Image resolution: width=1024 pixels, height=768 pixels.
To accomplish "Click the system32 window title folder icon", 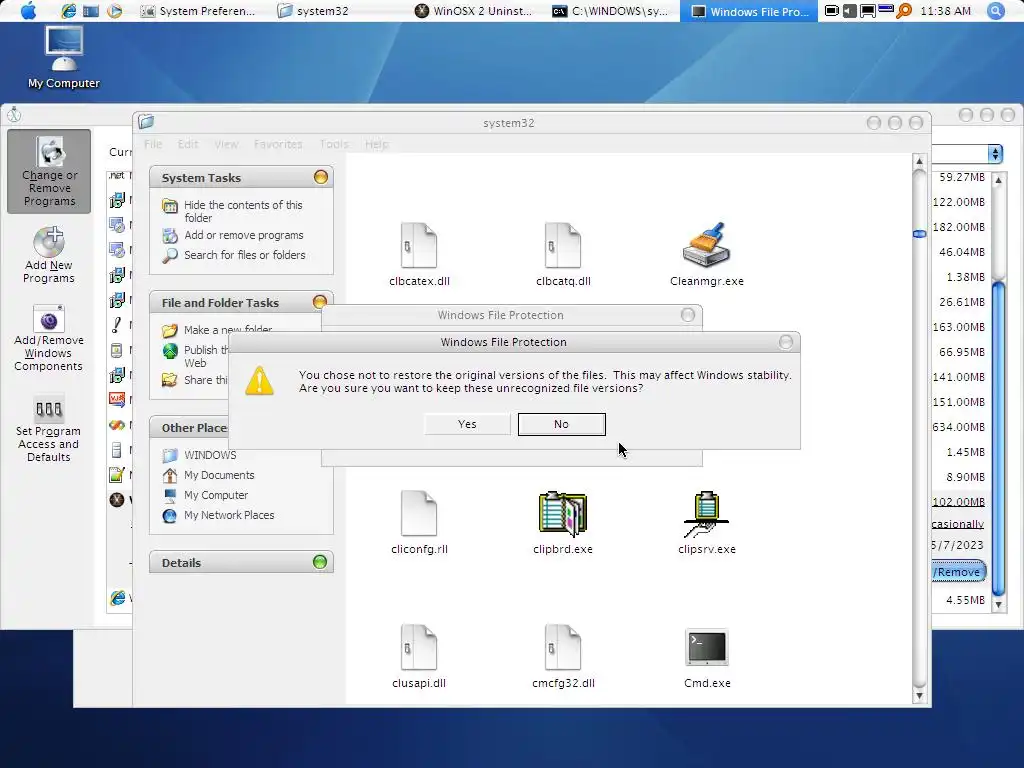I will click(146, 121).
